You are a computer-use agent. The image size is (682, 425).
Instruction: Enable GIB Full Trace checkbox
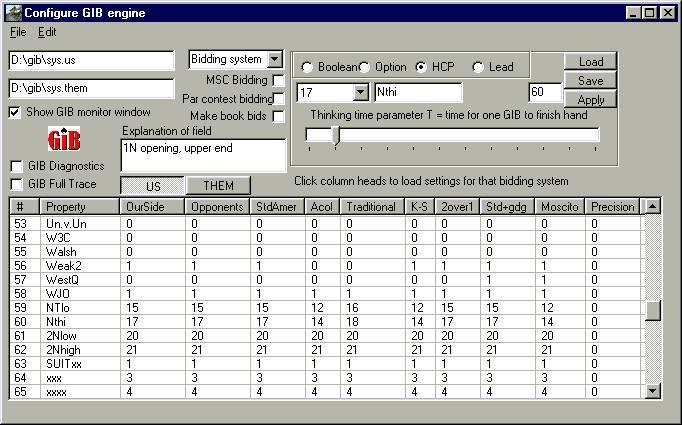point(16,184)
